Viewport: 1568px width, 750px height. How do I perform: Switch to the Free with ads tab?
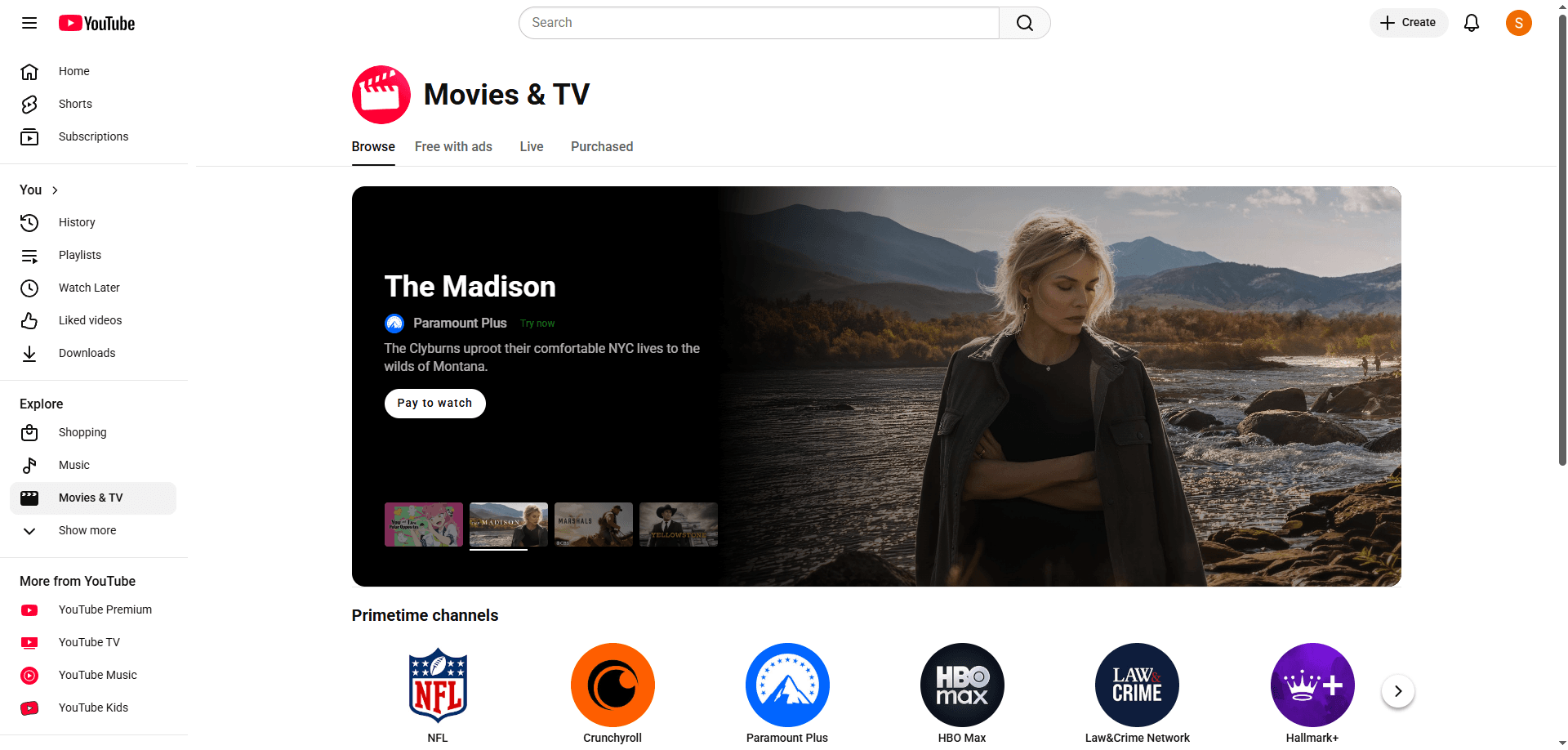pyautogui.click(x=453, y=147)
